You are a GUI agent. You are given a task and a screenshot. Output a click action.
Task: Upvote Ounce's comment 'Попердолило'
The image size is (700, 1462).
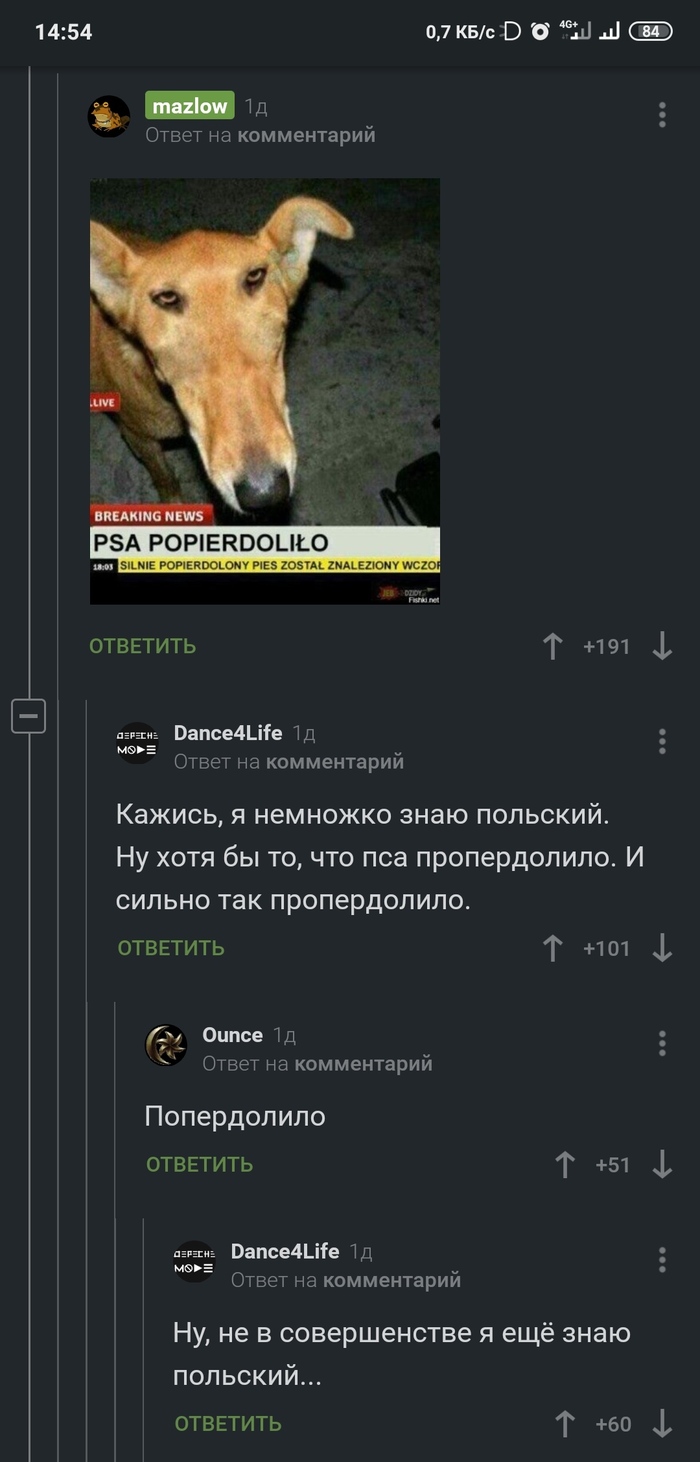(565, 1164)
